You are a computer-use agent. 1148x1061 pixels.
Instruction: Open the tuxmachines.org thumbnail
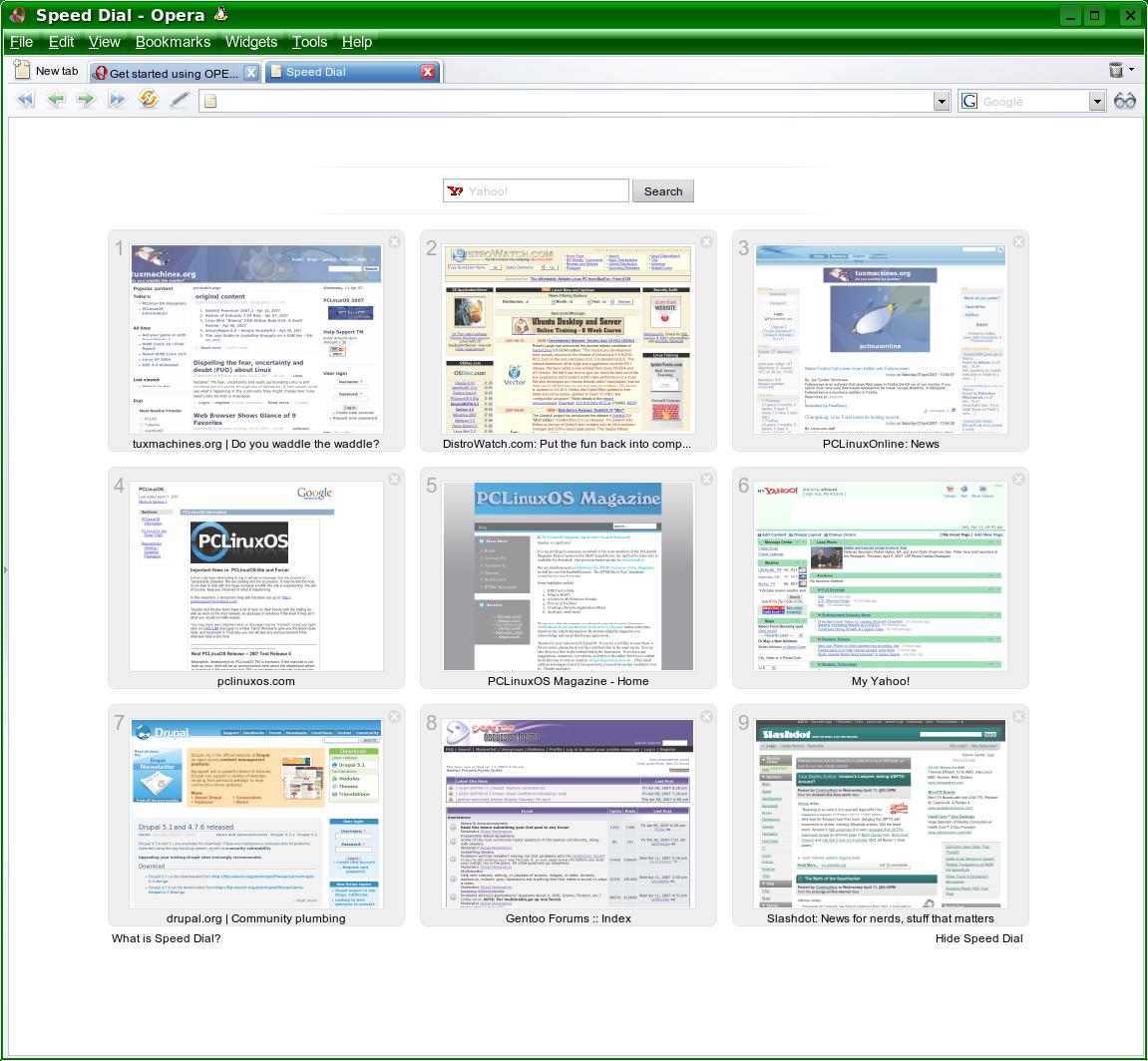[x=256, y=339]
